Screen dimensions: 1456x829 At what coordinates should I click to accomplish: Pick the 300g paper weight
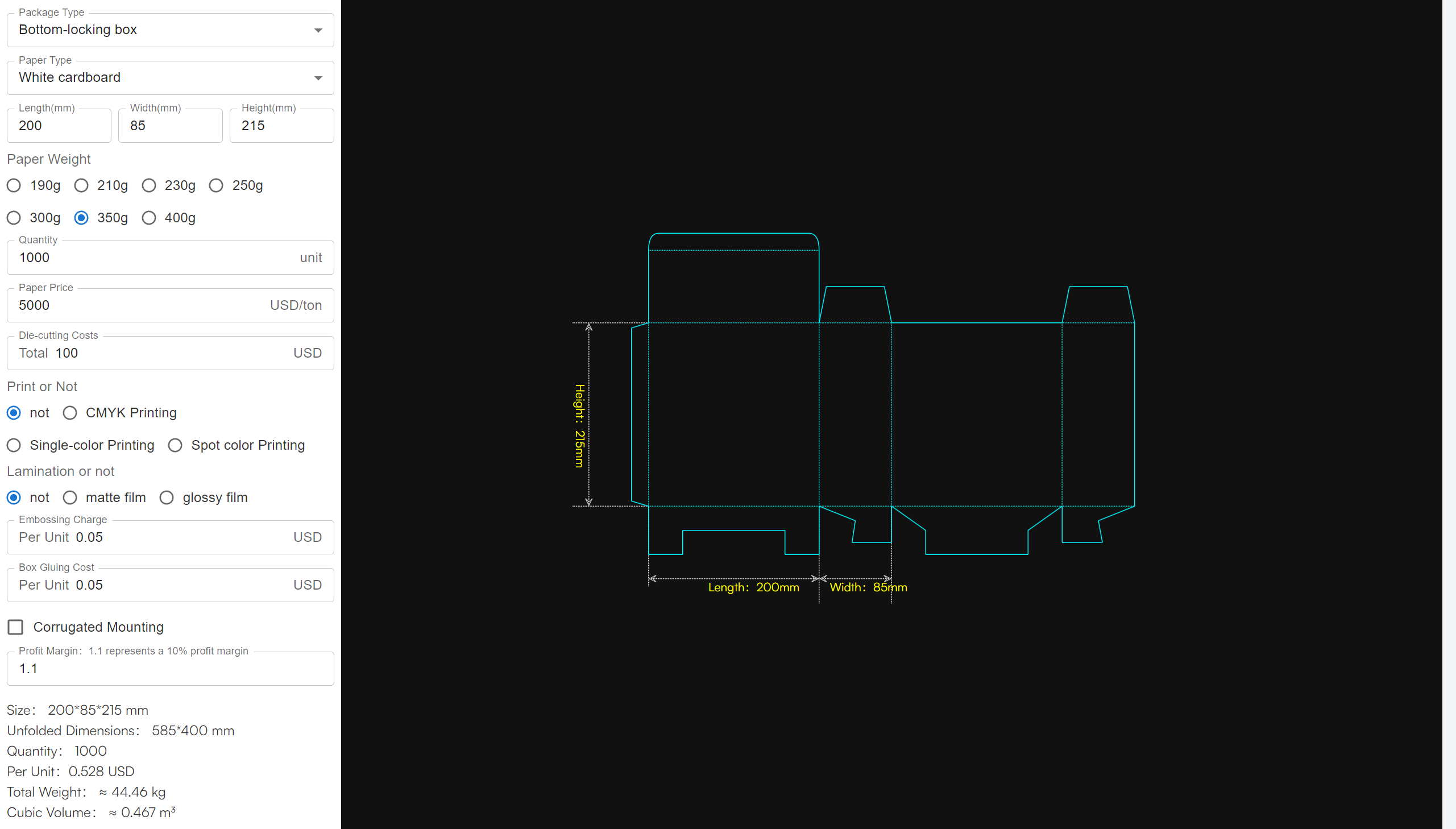click(14, 218)
